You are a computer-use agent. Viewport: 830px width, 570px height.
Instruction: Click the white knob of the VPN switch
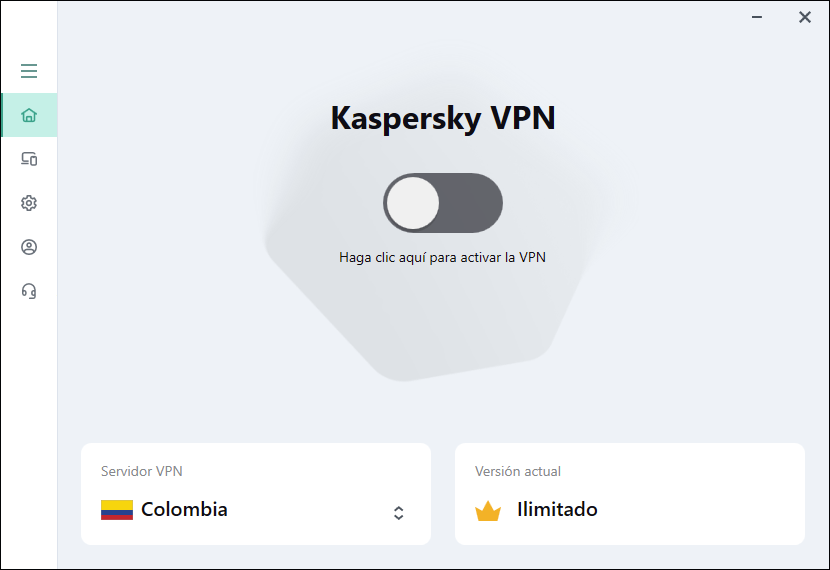pos(413,203)
